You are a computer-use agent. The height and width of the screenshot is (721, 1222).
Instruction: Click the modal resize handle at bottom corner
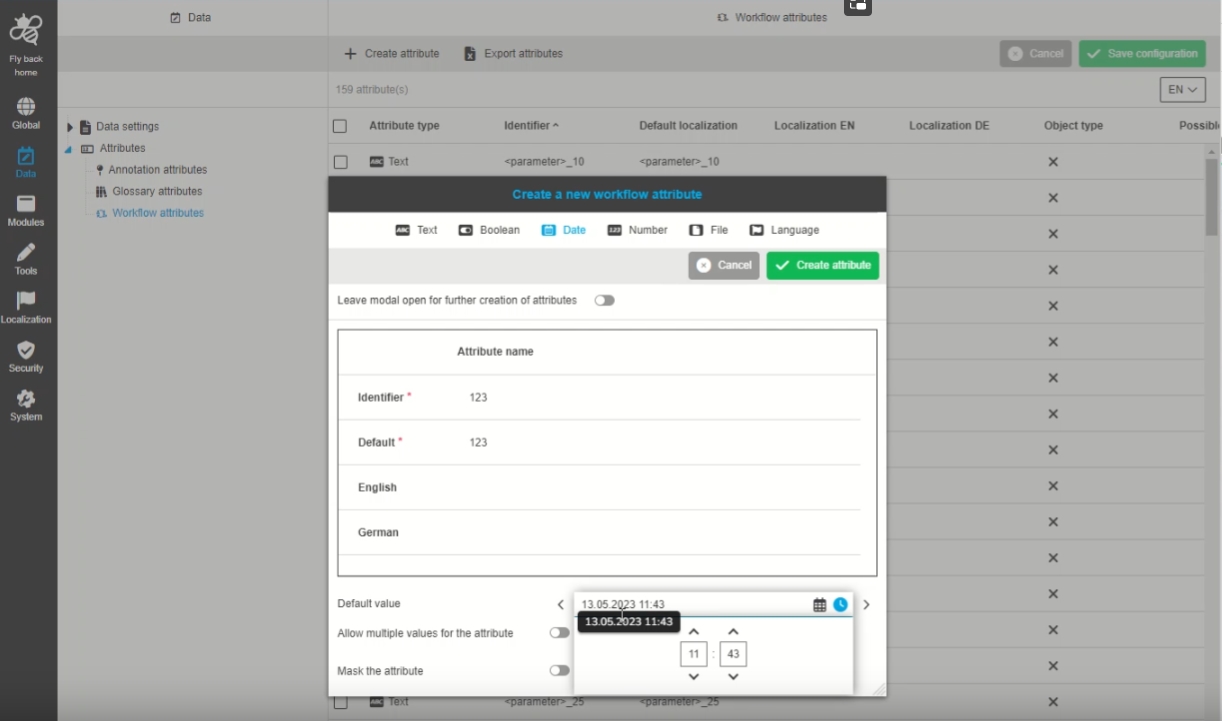click(x=879, y=689)
